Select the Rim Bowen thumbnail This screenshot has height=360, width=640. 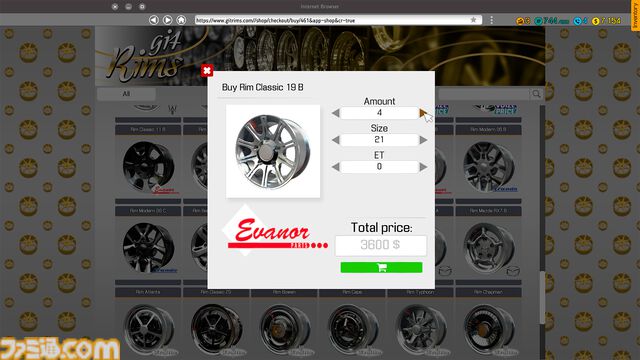(x=284, y=329)
